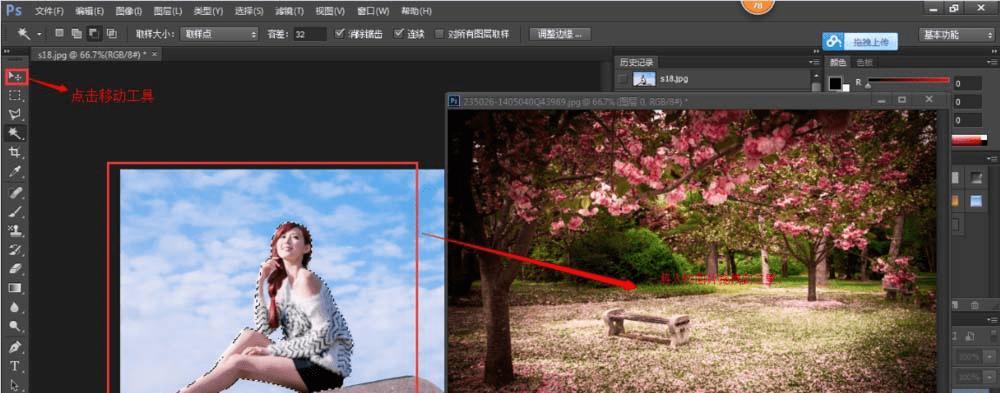Toggle the 消除锯齿 anti-alias checkbox
This screenshot has height=393, width=1000.
point(339,33)
